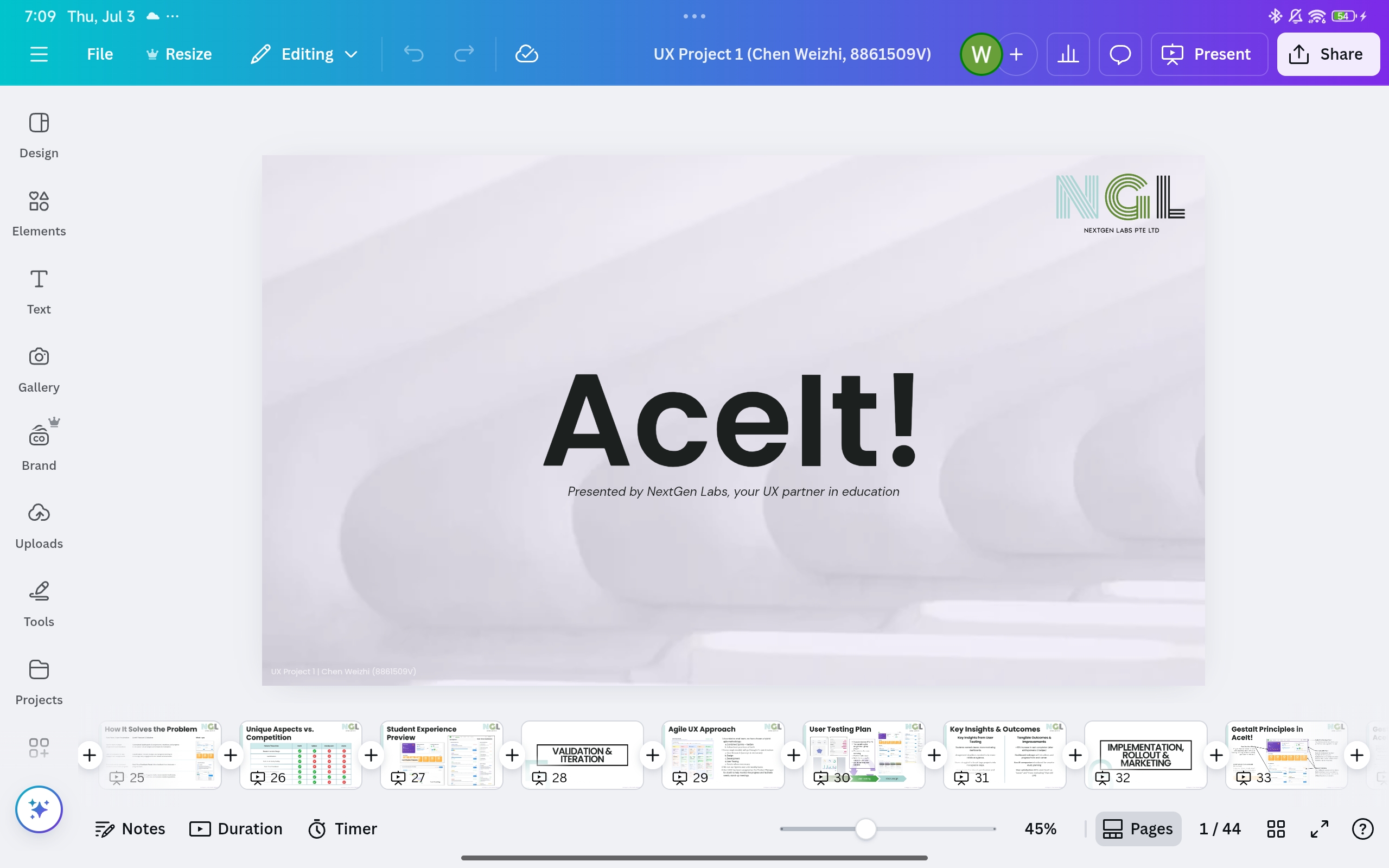
Task: Toggle the Duration view
Action: point(236,828)
